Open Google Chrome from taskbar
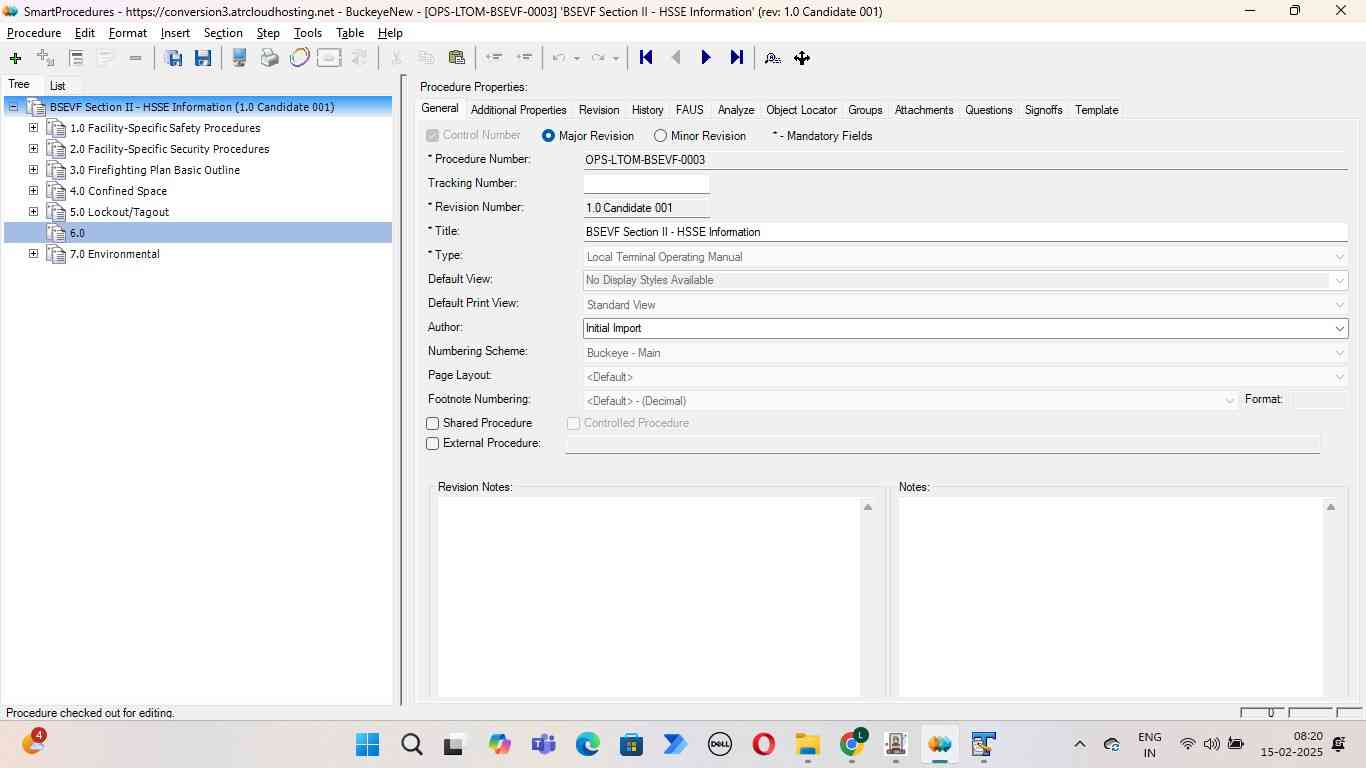 [852, 744]
